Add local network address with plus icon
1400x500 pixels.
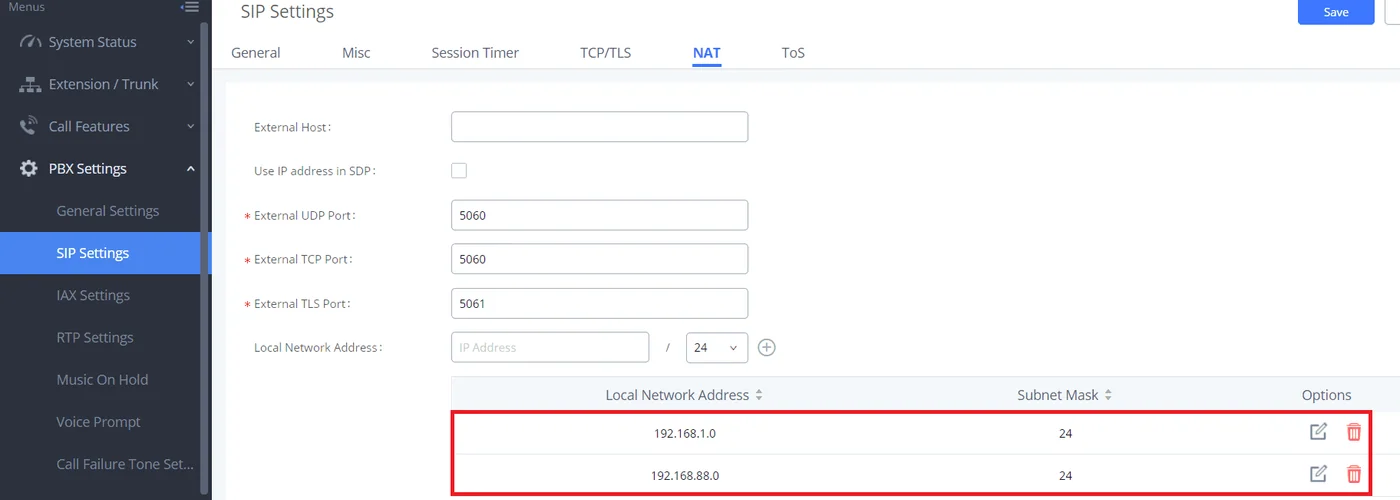click(767, 347)
